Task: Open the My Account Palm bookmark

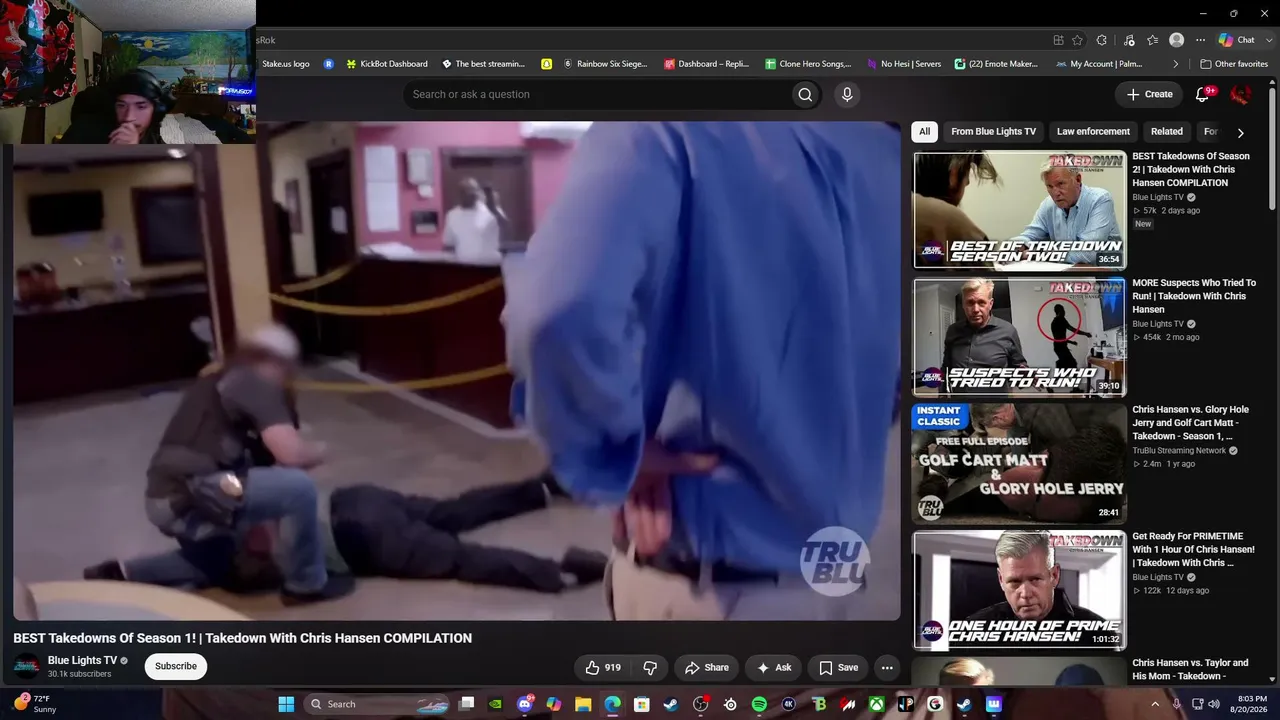Action: pyautogui.click(x=1099, y=64)
